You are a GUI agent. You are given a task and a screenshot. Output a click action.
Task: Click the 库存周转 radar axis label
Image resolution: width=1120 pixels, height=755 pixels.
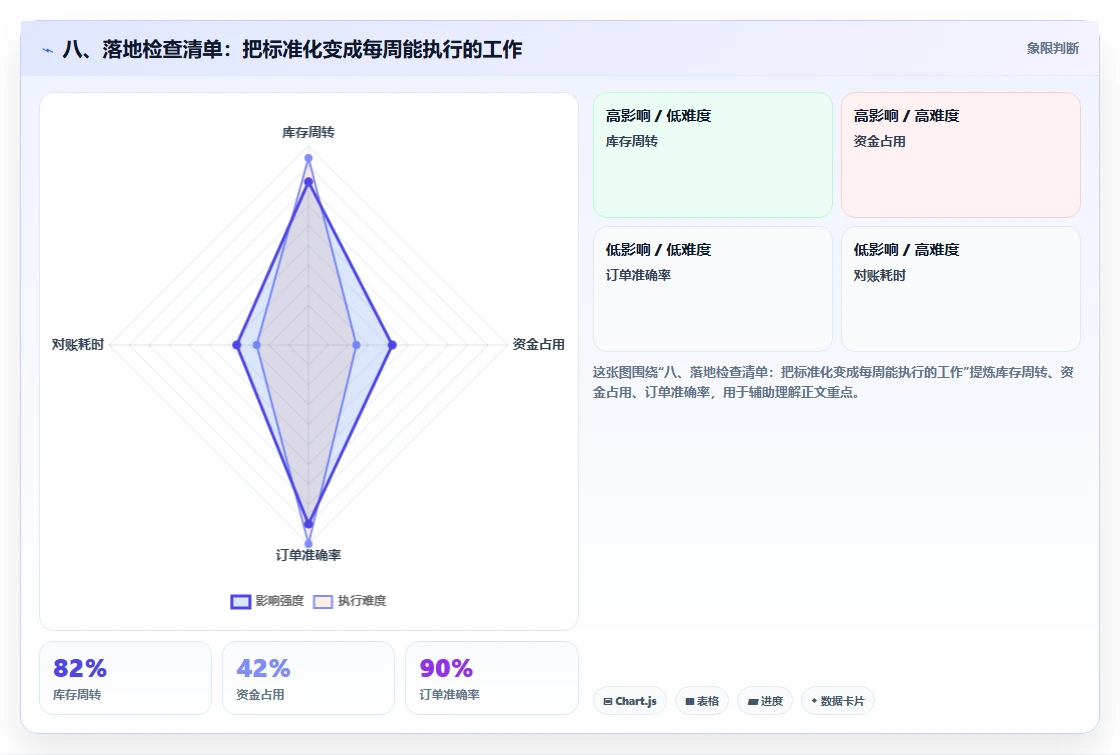(x=309, y=132)
